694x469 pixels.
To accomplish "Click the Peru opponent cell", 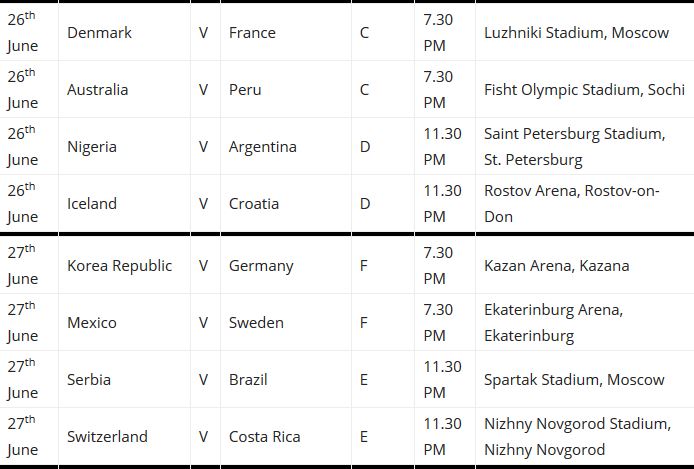I will pos(286,89).
